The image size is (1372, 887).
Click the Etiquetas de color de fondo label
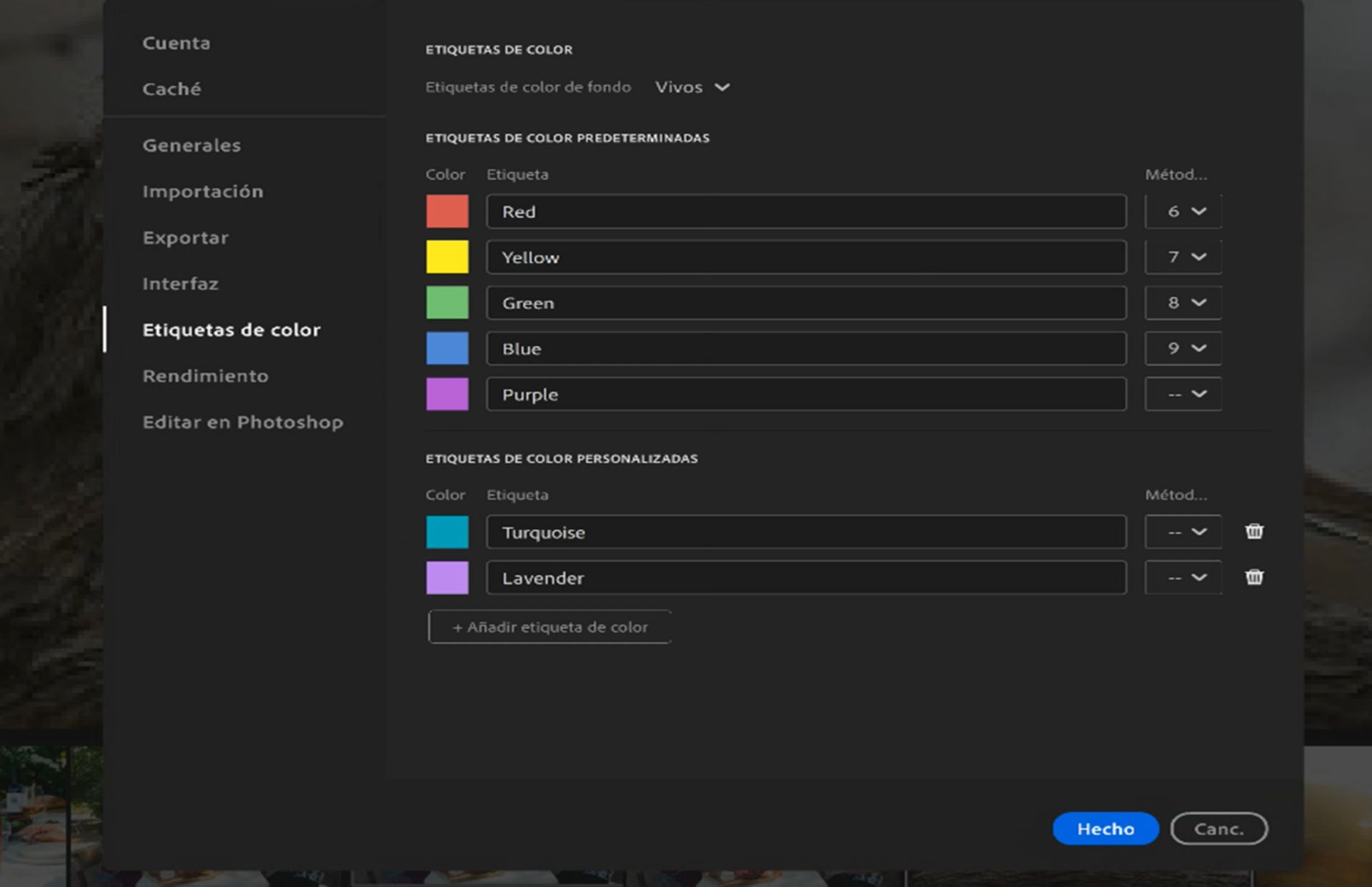pyautogui.click(x=528, y=87)
